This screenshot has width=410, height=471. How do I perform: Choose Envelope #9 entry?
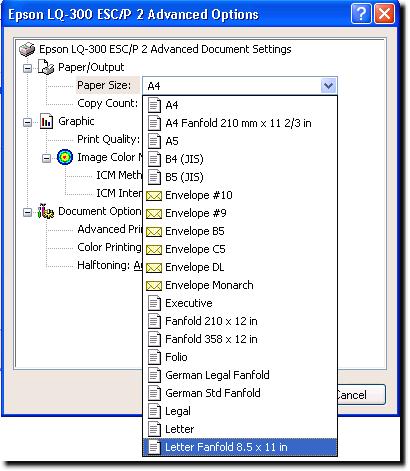click(x=240, y=213)
